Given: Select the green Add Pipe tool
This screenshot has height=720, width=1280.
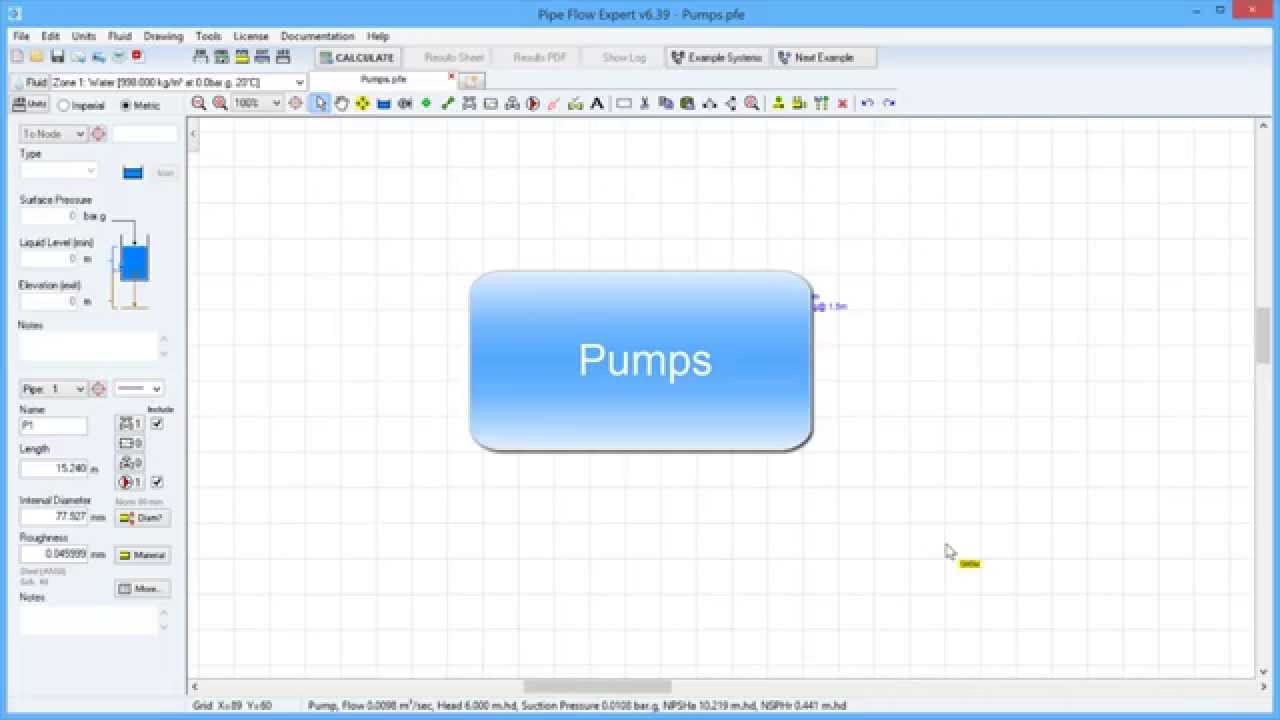Looking at the screenshot, I should 448,103.
